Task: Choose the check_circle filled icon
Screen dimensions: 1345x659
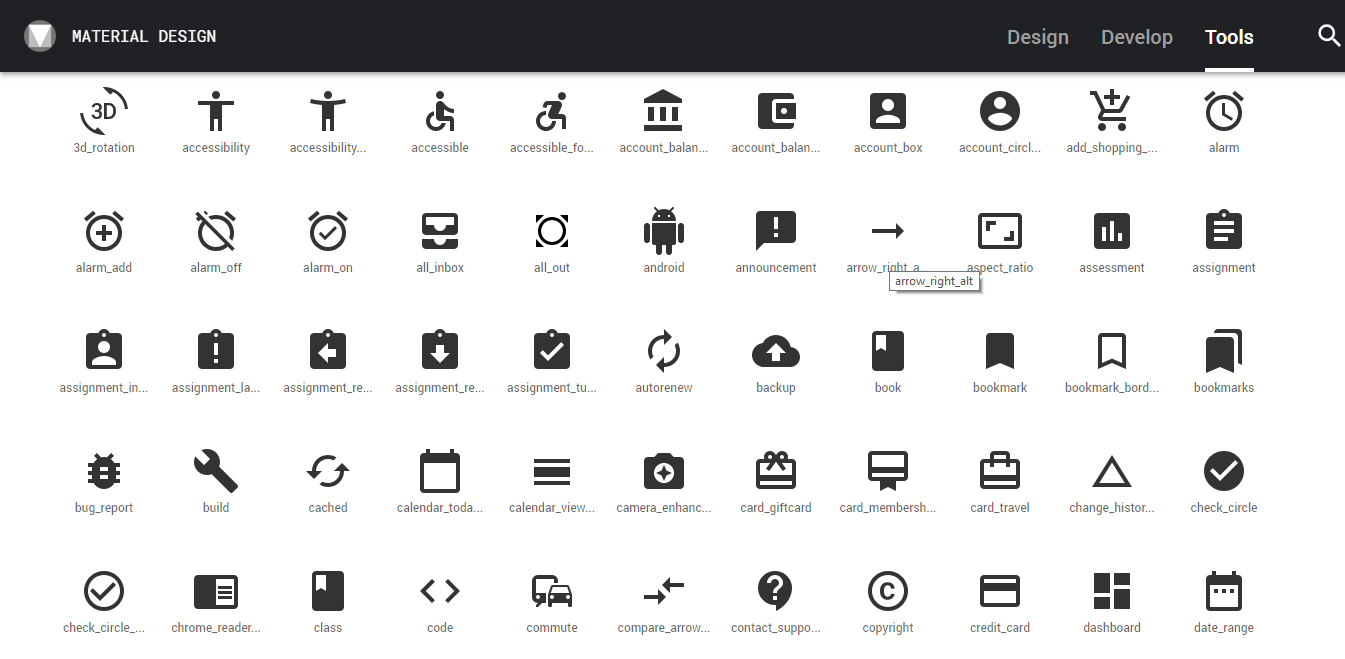Action: coord(1224,471)
